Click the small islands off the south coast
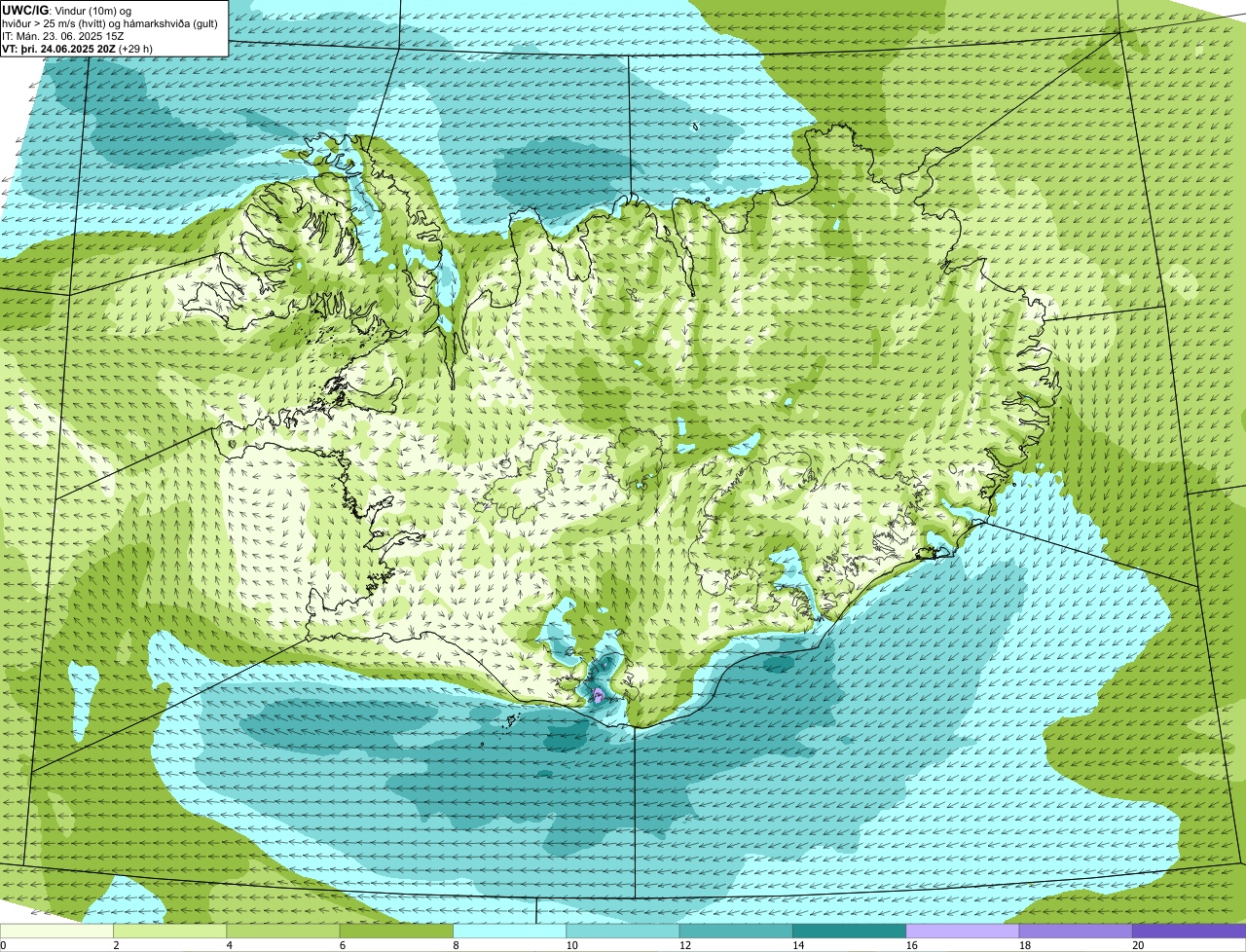Screen dimensions: 1246x952 pyautogui.click(x=509, y=723)
